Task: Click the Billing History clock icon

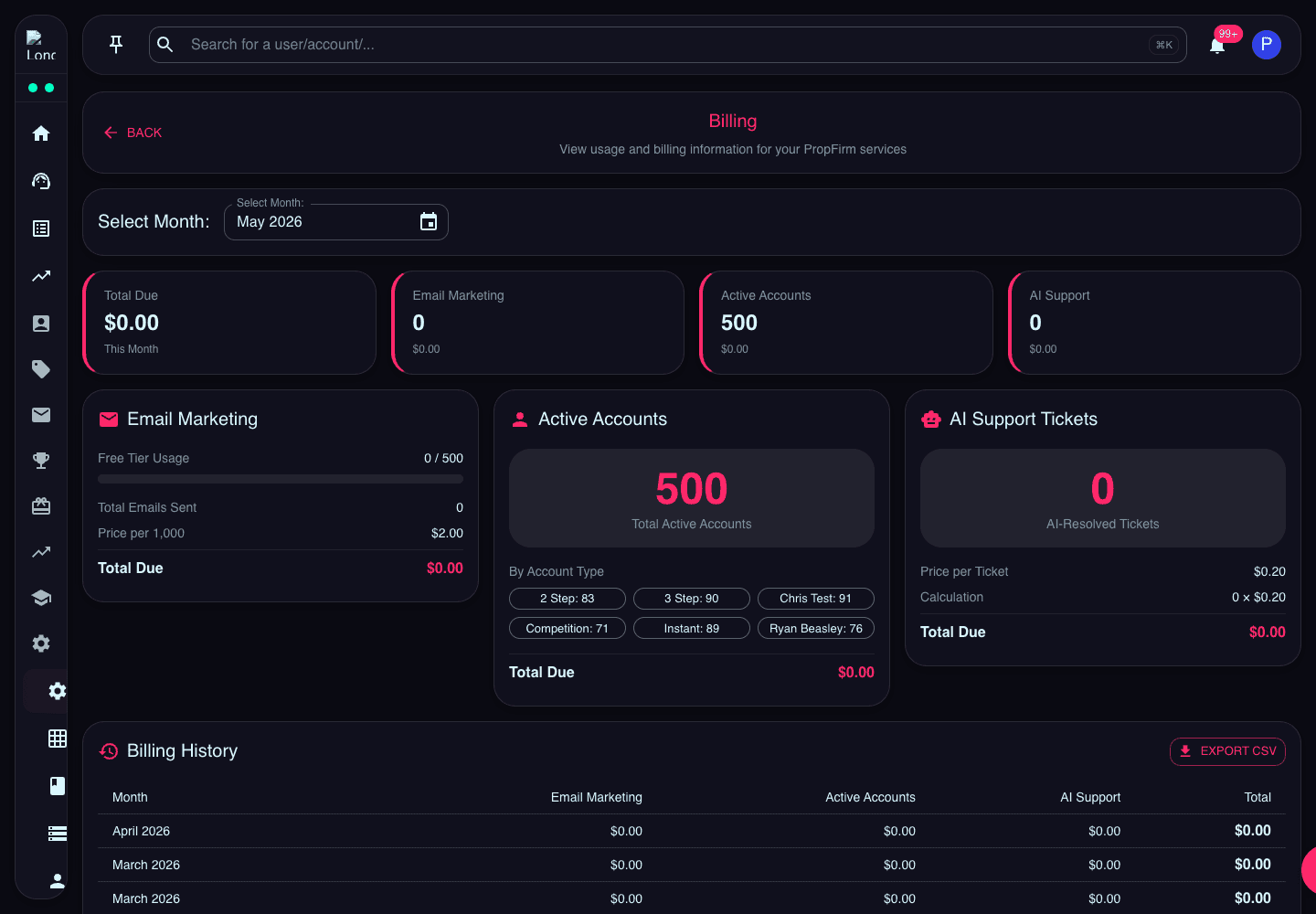Action: click(x=109, y=751)
